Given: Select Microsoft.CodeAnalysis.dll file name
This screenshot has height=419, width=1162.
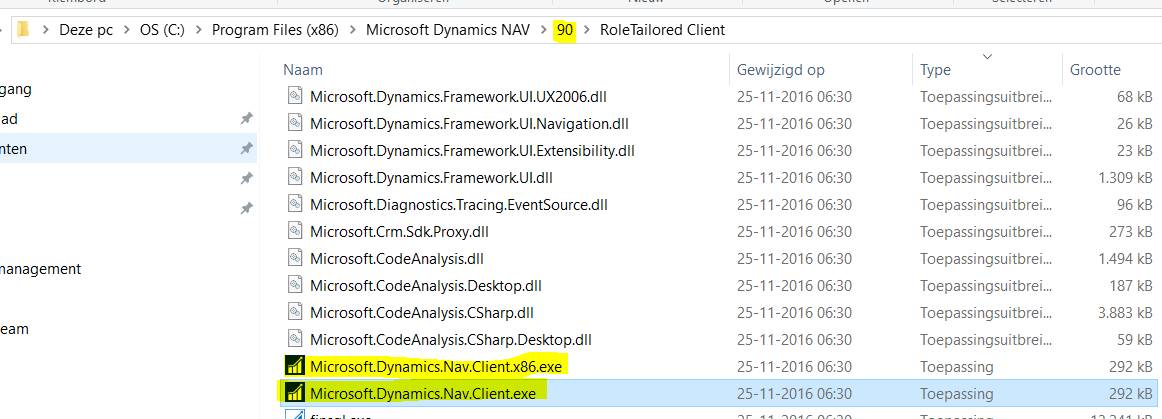Looking at the screenshot, I should pyautogui.click(x=397, y=259).
